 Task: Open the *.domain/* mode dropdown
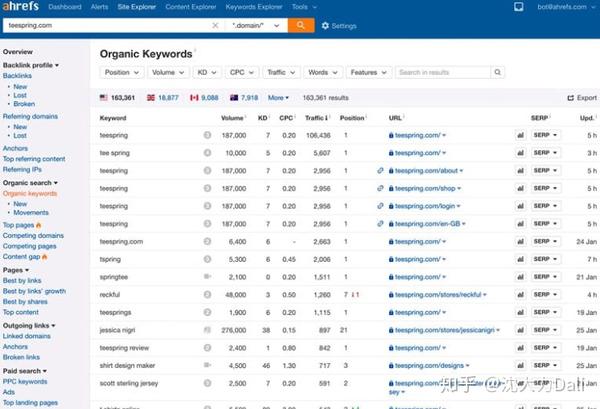(256, 26)
